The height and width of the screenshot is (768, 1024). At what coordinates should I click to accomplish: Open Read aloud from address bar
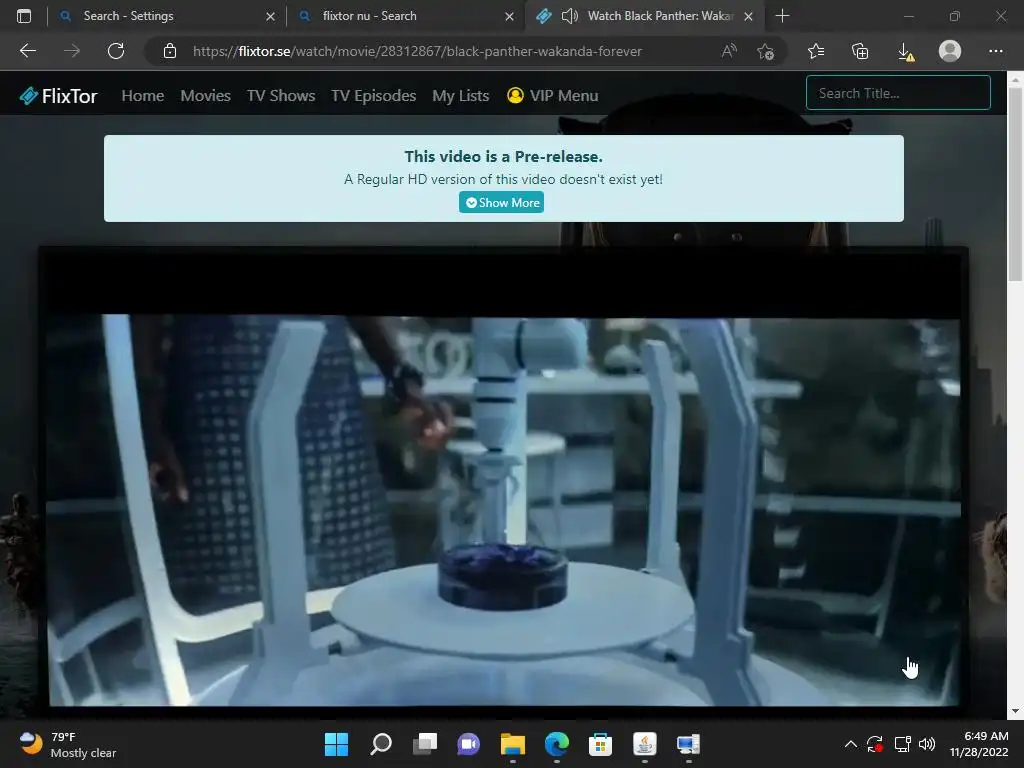tap(729, 51)
